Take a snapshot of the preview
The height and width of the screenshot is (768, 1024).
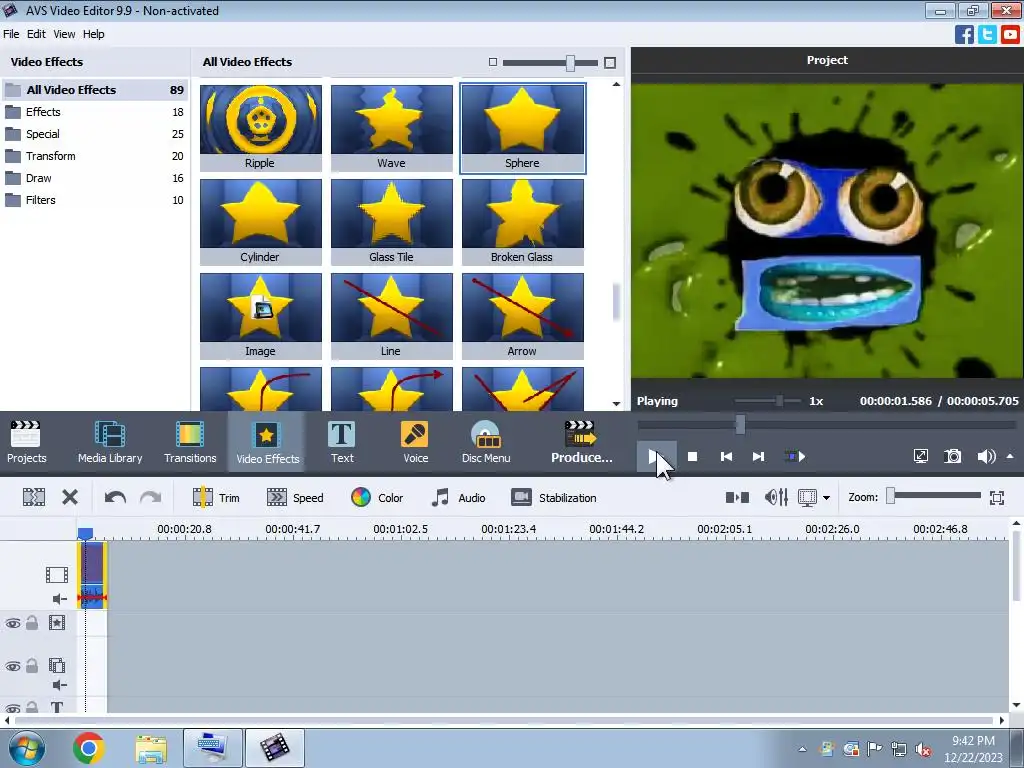(953, 456)
